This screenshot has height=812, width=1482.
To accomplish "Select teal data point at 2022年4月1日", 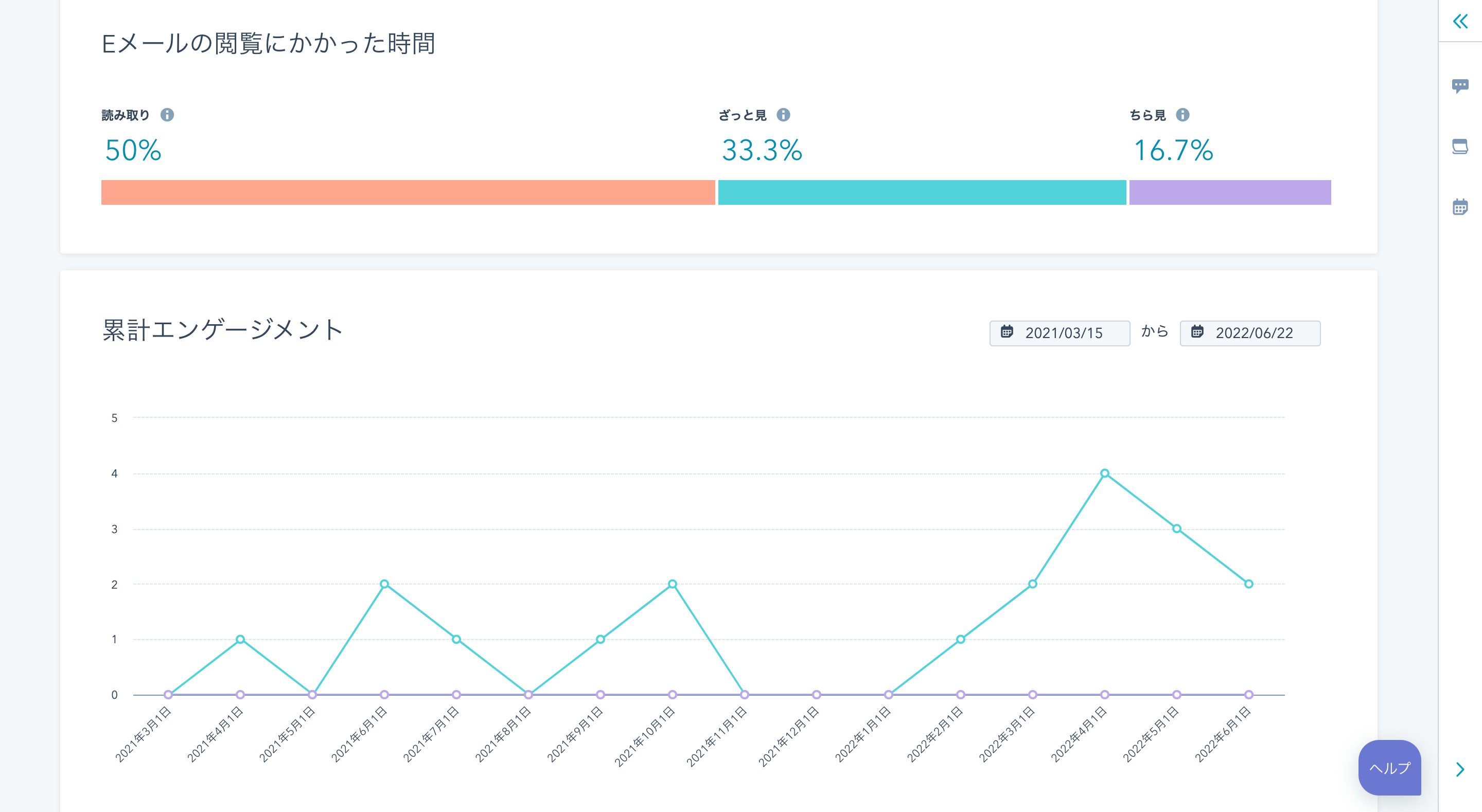I will [1105, 473].
